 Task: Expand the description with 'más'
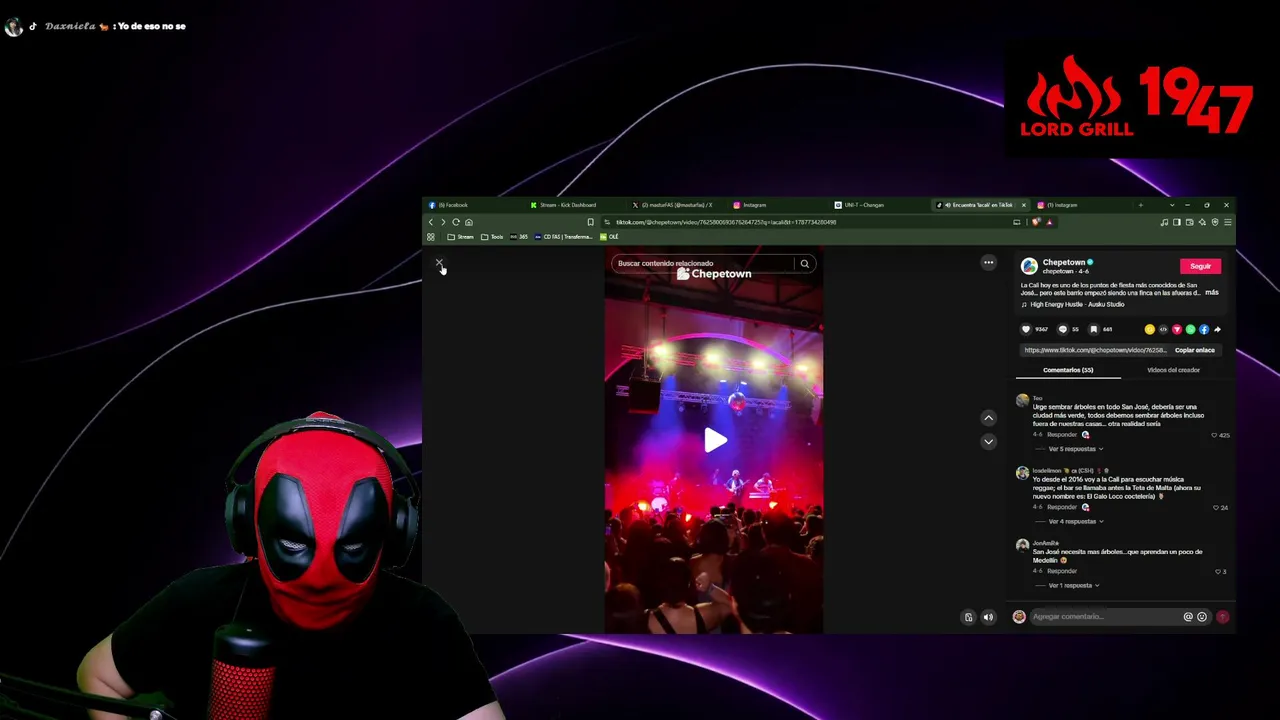pos(1212,292)
